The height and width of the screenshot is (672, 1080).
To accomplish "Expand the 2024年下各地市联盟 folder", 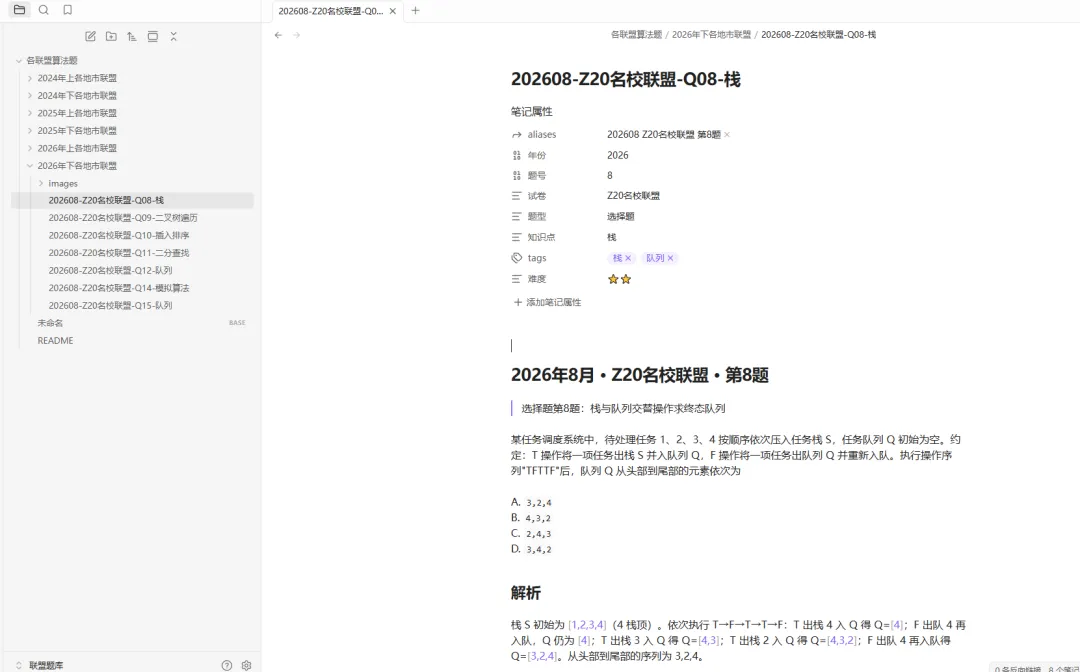I will click(30, 96).
